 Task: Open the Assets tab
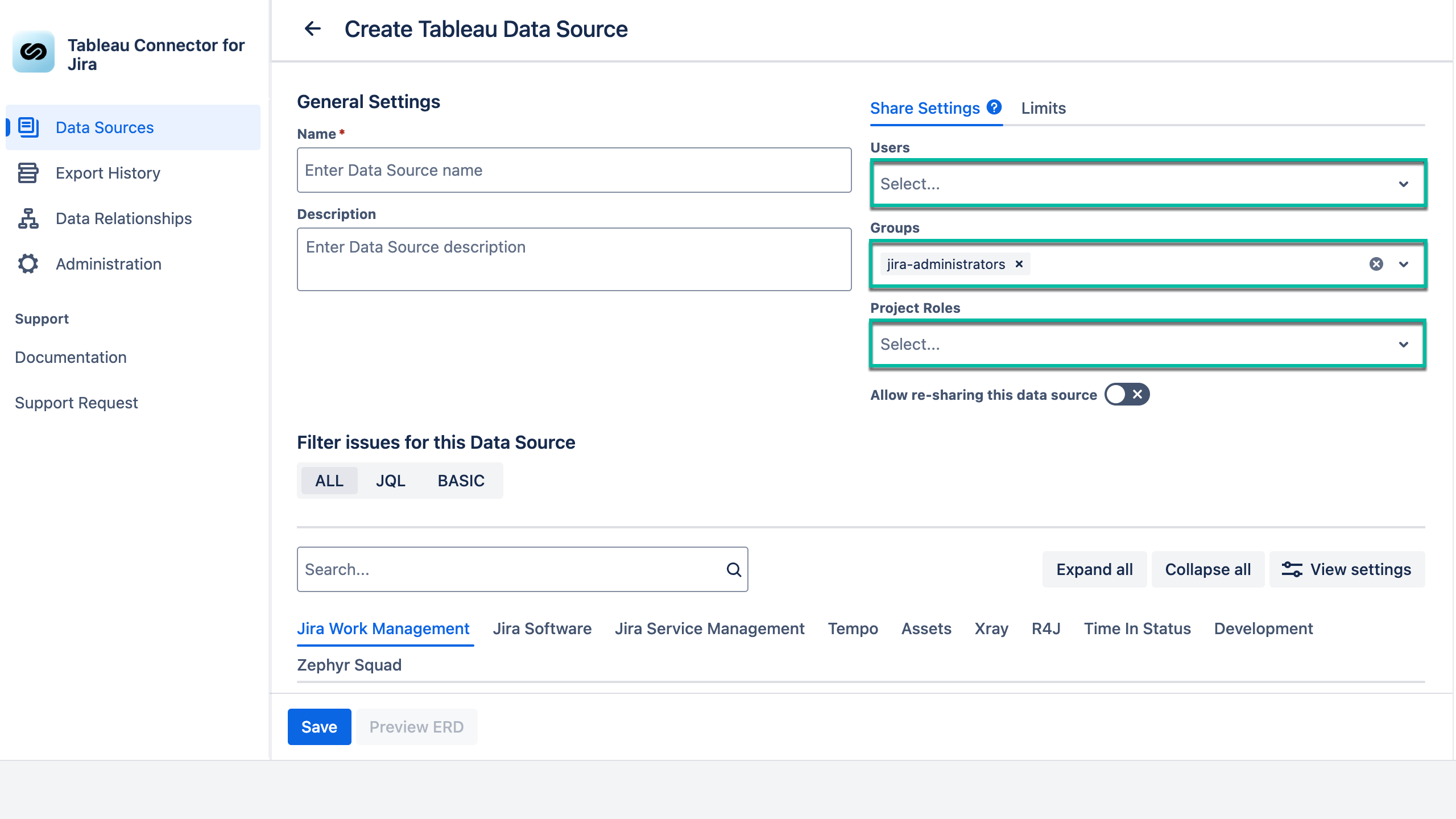(x=926, y=628)
